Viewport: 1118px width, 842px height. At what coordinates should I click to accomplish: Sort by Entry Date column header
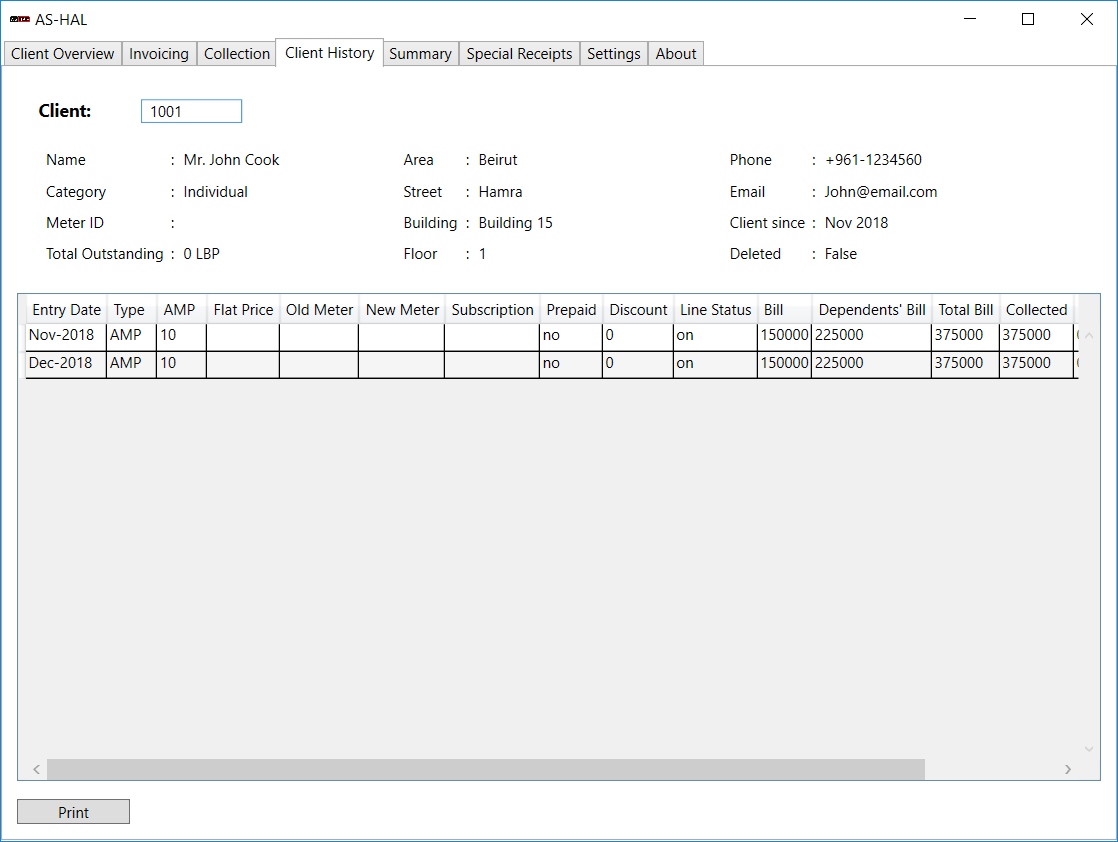pos(66,310)
